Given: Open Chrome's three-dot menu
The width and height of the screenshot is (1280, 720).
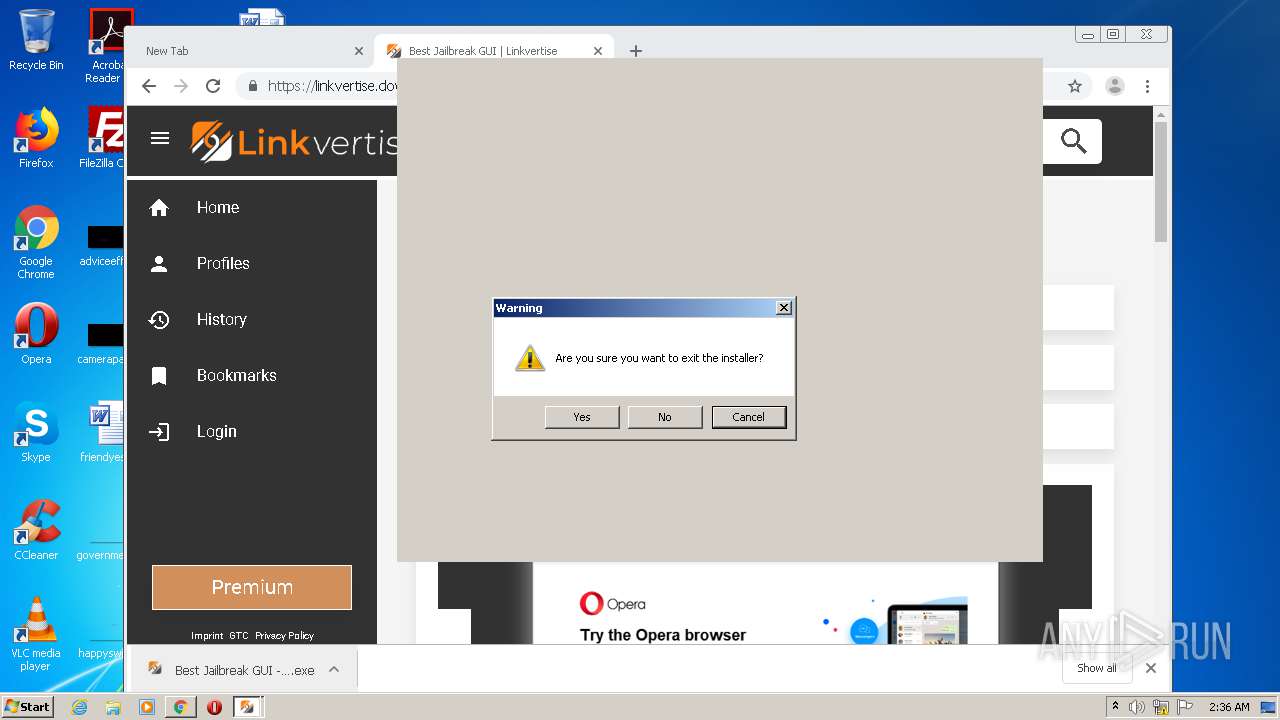Looking at the screenshot, I should click(1148, 86).
